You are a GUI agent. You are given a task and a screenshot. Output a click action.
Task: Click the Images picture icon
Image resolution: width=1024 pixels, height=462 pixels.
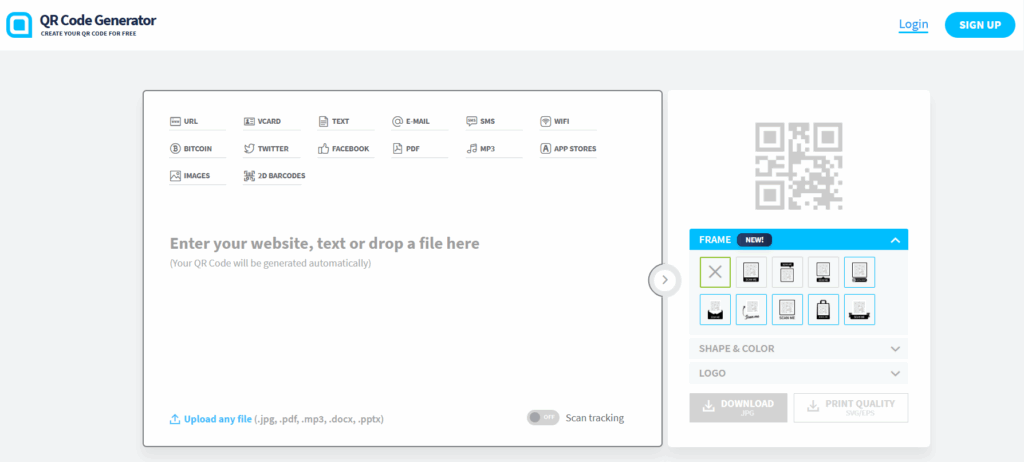tap(175, 176)
